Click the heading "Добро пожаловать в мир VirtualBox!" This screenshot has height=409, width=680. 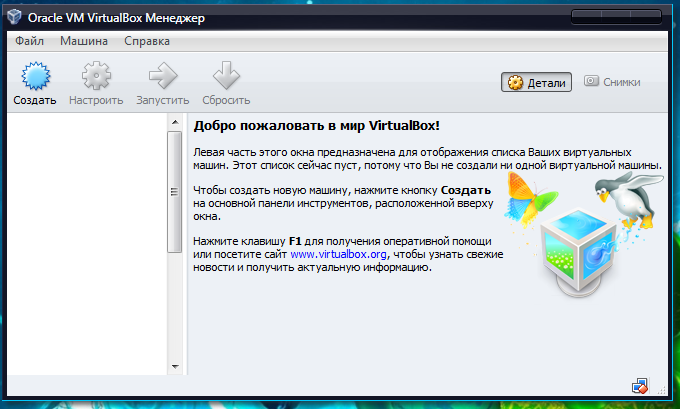(x=317, y=125)
